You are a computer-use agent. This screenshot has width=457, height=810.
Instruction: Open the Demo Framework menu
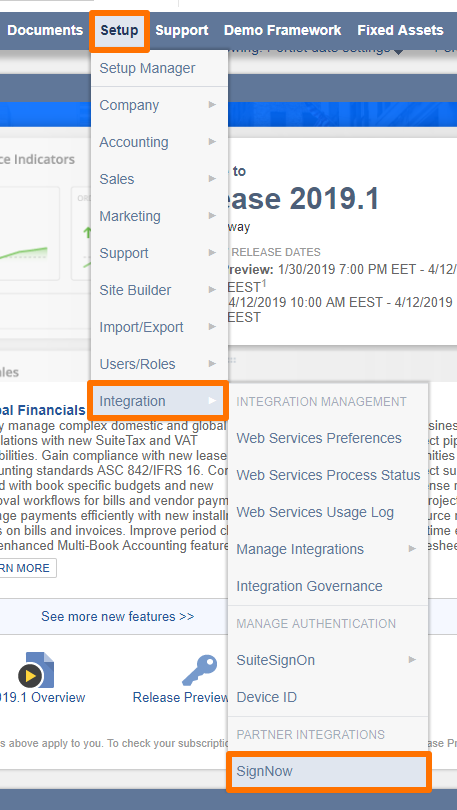coord(282,30)
